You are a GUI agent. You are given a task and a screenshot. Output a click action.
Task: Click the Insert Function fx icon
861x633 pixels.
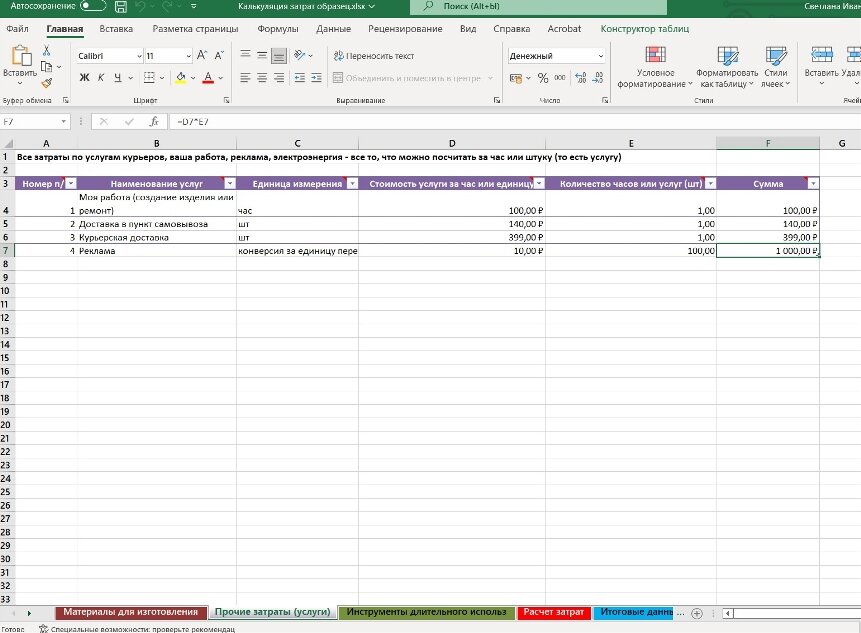pyautogui.click(x=154, y=121)
